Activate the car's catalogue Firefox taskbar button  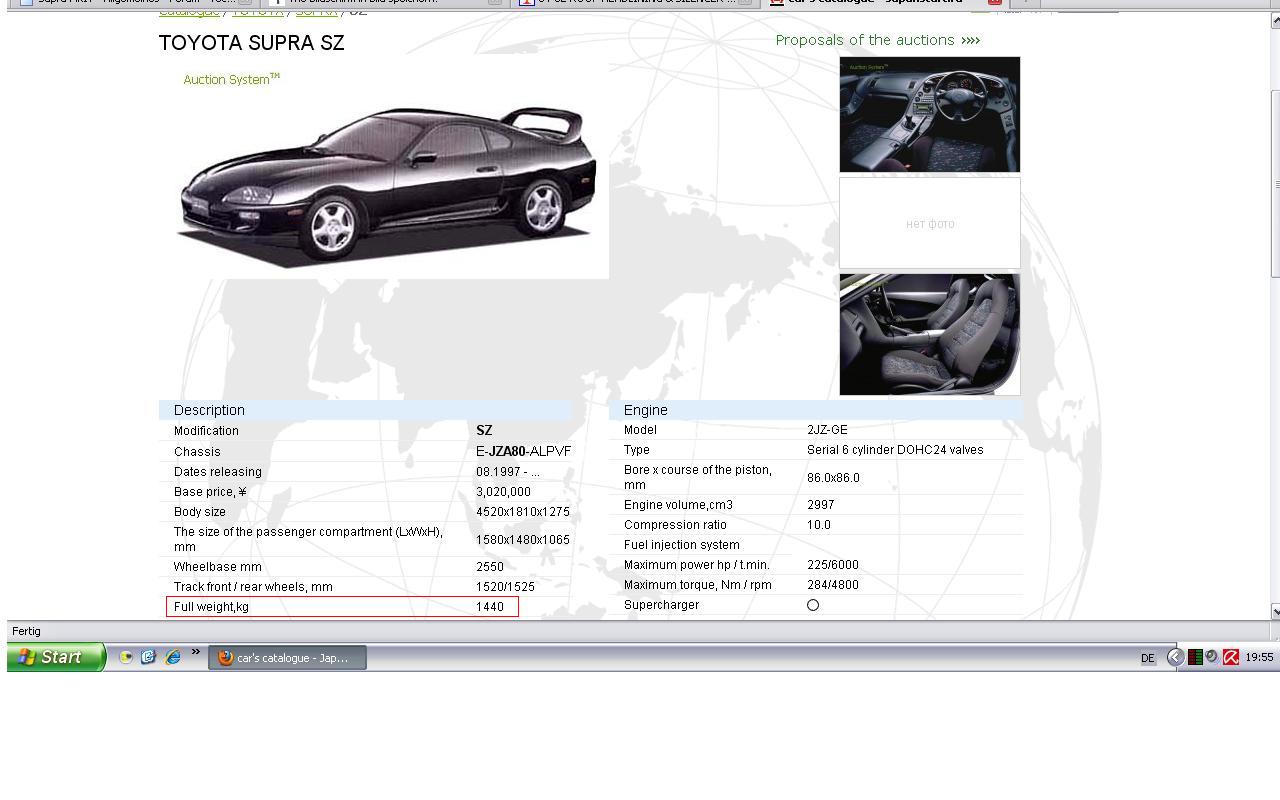(287, 657)
